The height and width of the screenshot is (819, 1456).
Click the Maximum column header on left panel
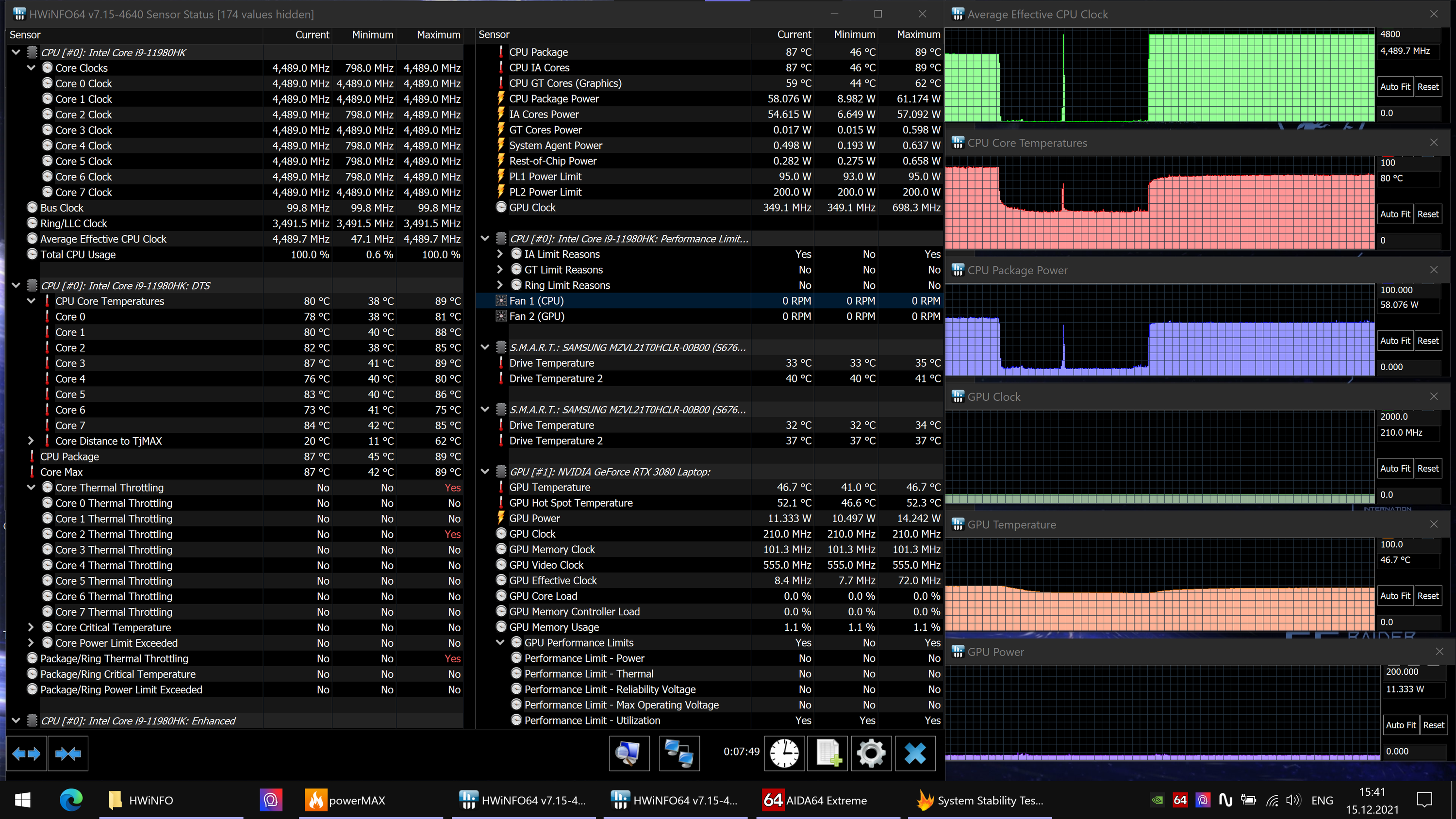pos(438,34)
